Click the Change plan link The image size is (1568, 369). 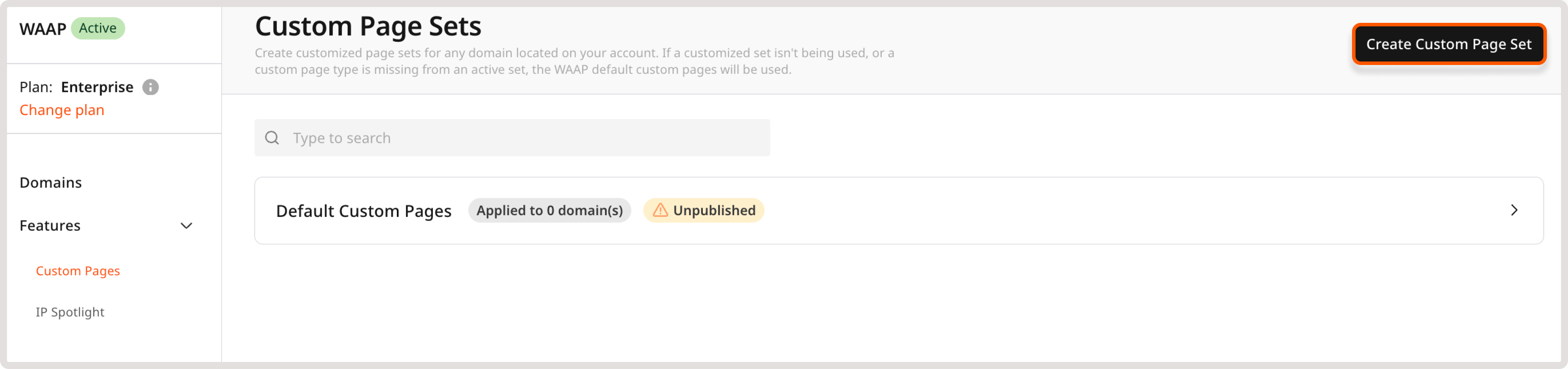point(61,110)
